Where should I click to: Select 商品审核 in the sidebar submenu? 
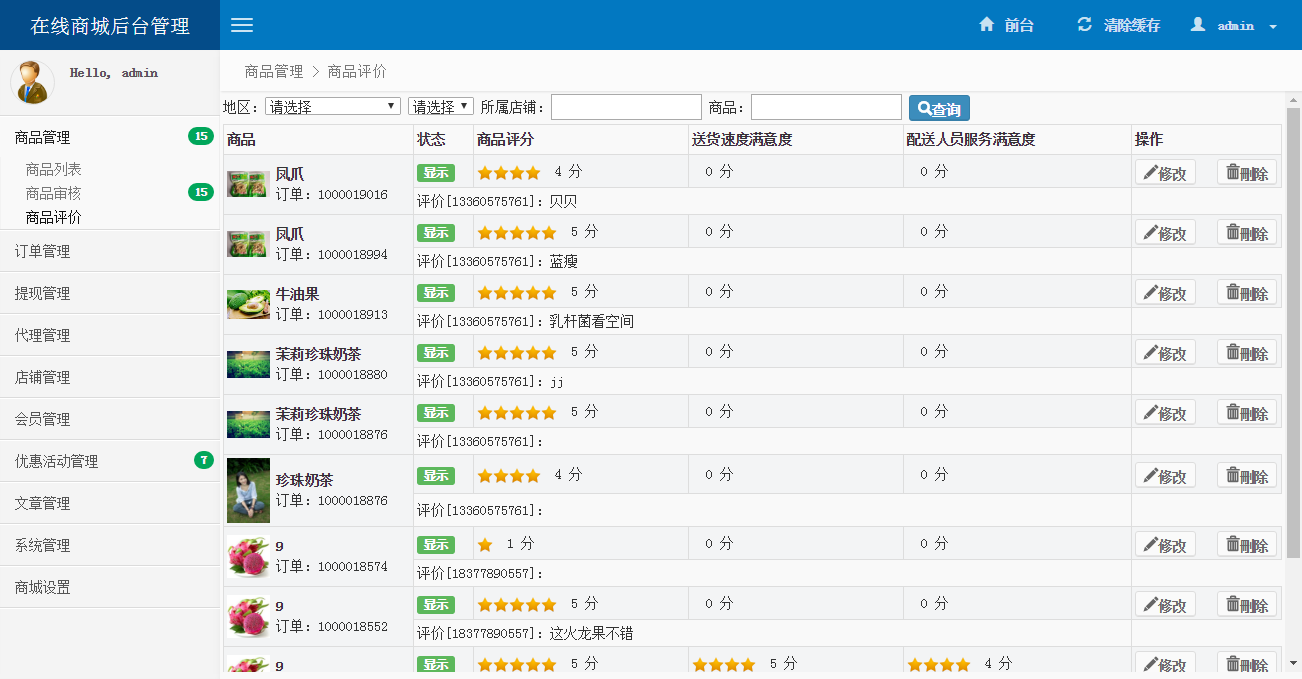(x=54, y=193)
